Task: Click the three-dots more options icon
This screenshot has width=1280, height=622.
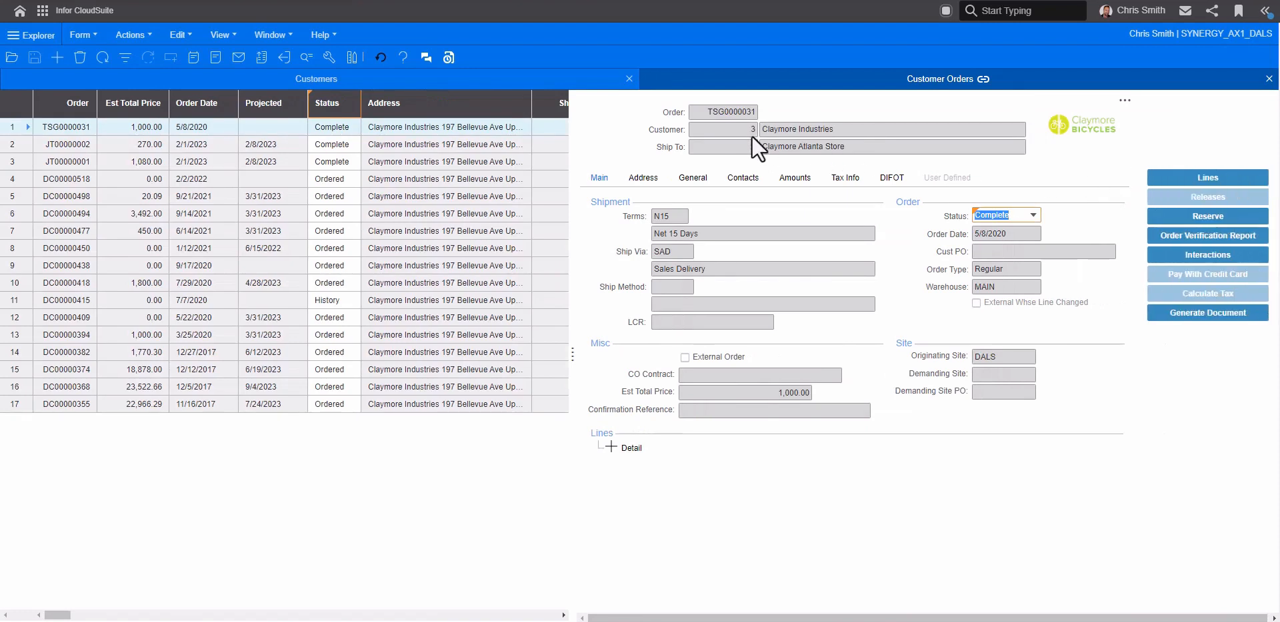Action: click(x=1125, y=100)
